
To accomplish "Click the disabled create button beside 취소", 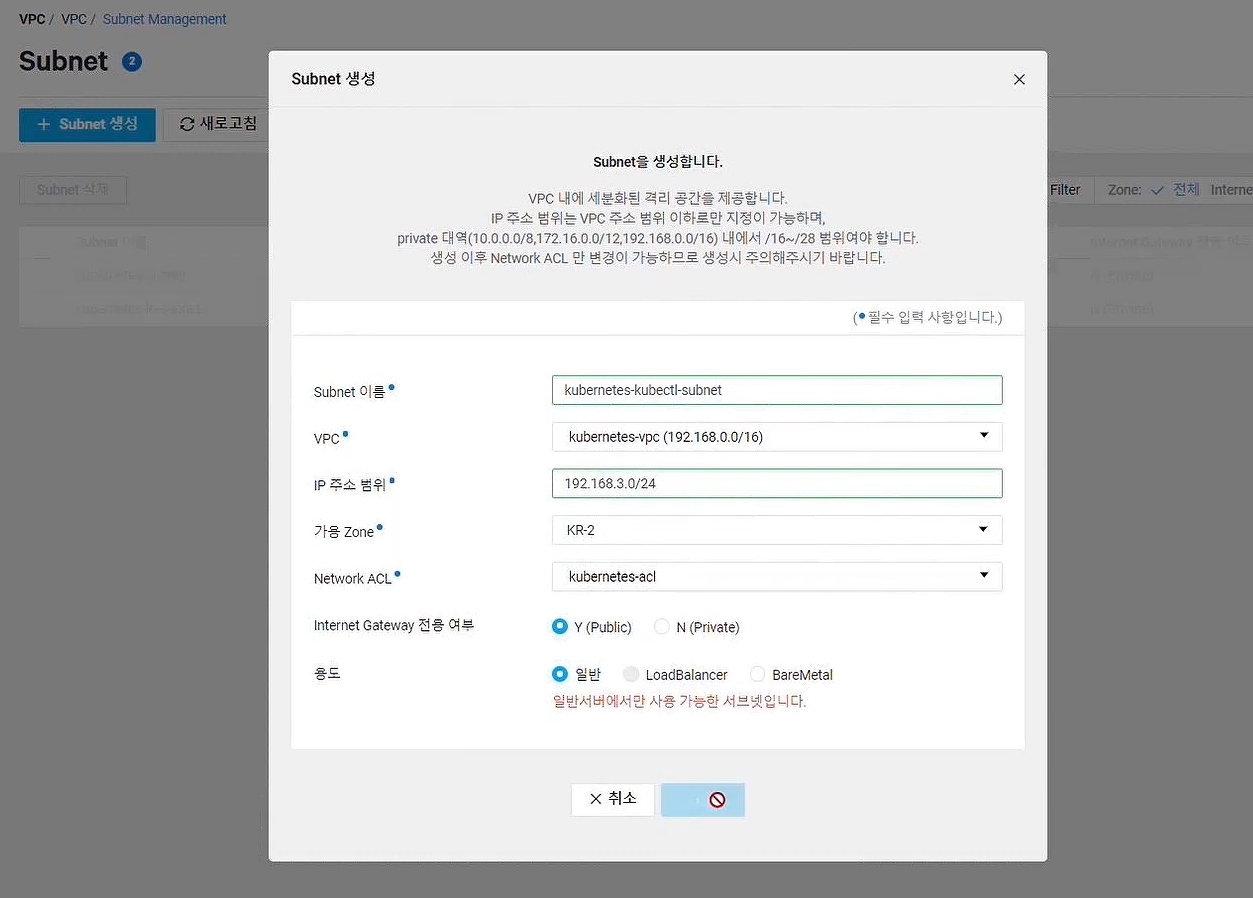I will tap(703, 799).
